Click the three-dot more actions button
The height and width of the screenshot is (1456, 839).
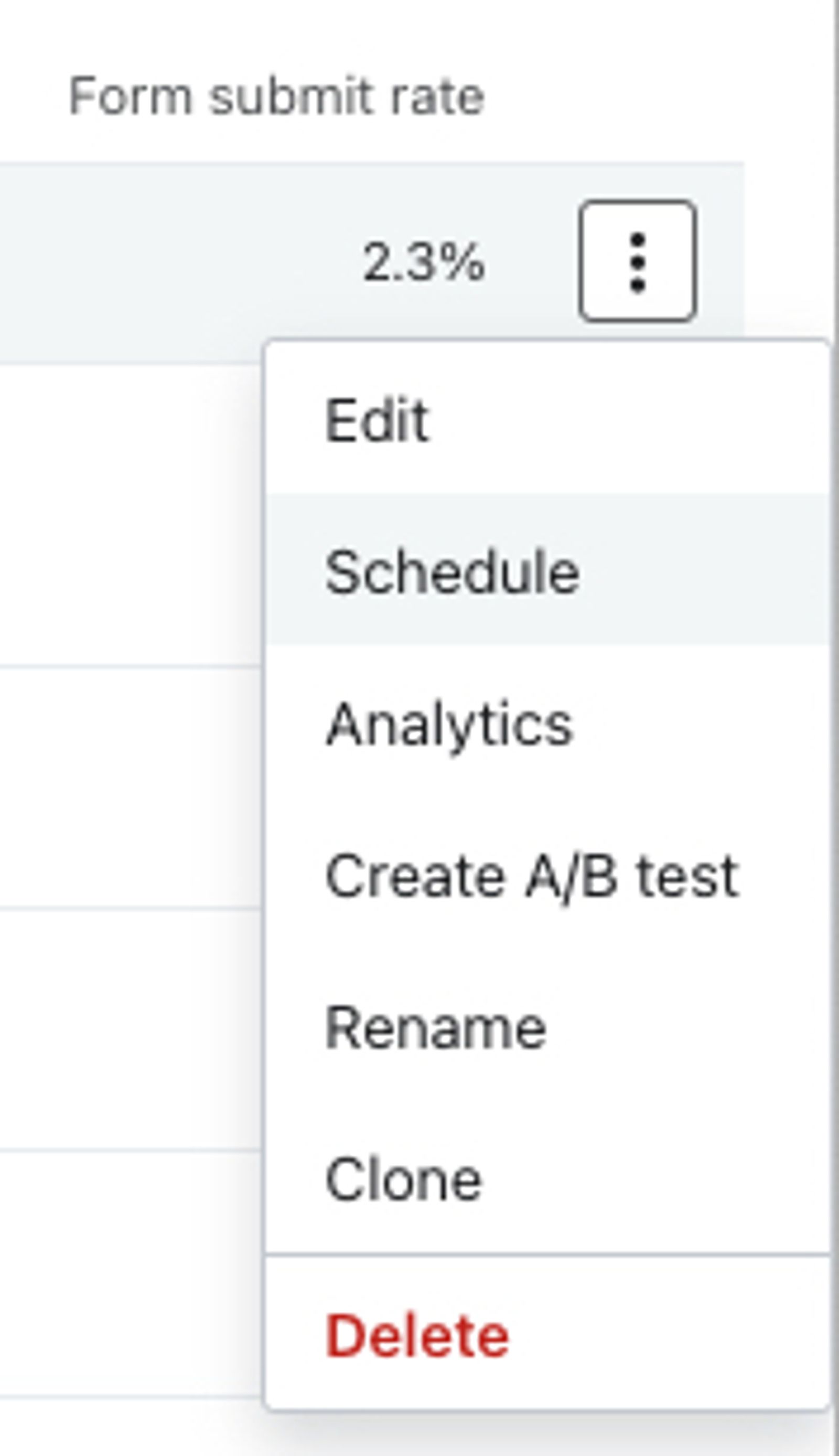pyautogui.click(x=637, y=261)
